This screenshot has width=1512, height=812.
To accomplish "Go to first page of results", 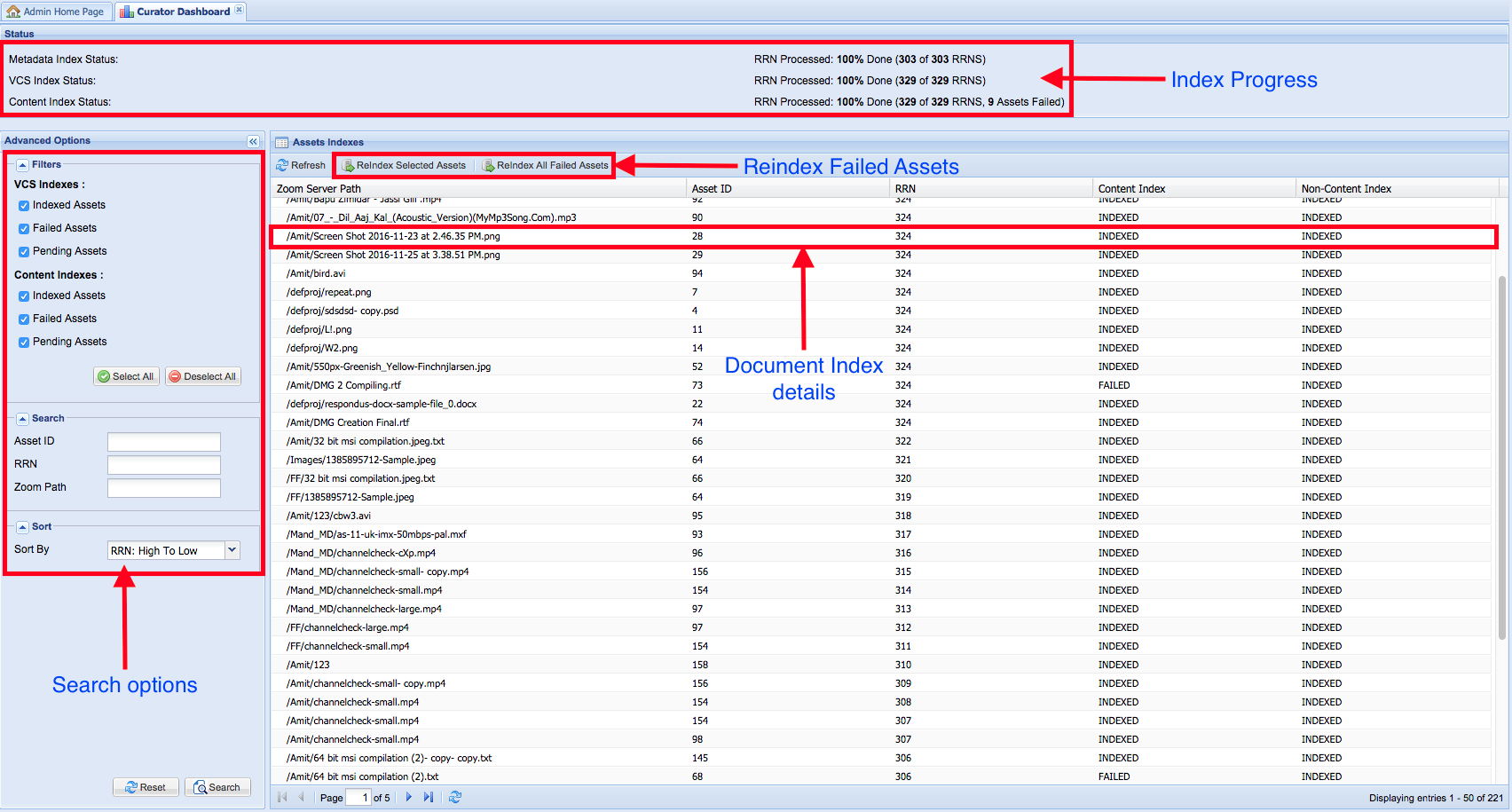I will 283,797.
